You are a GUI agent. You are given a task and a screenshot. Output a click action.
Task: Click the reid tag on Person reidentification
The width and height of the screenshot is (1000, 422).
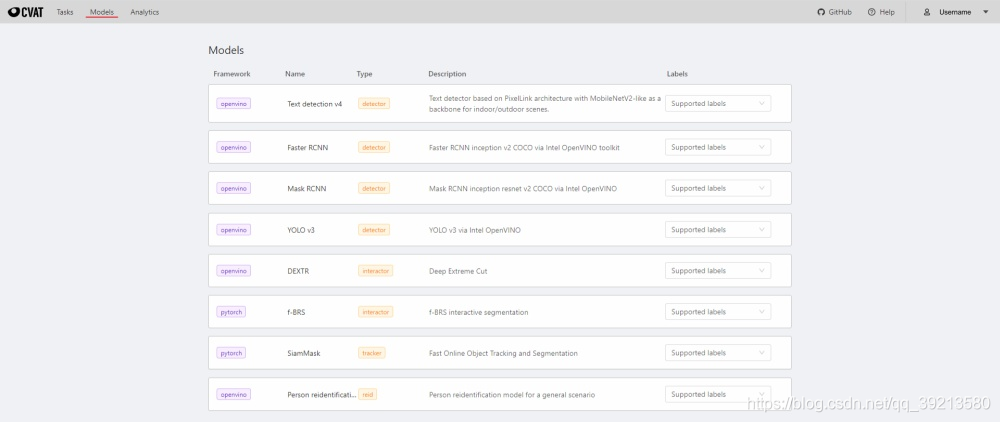(367, 395)
